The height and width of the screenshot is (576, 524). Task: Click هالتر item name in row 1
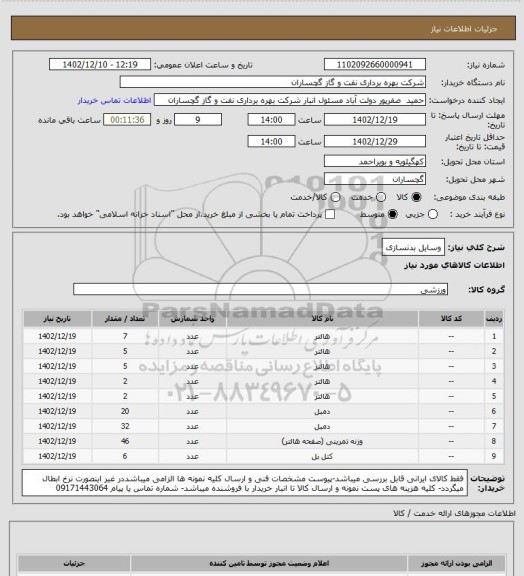(x=322, y=336)
